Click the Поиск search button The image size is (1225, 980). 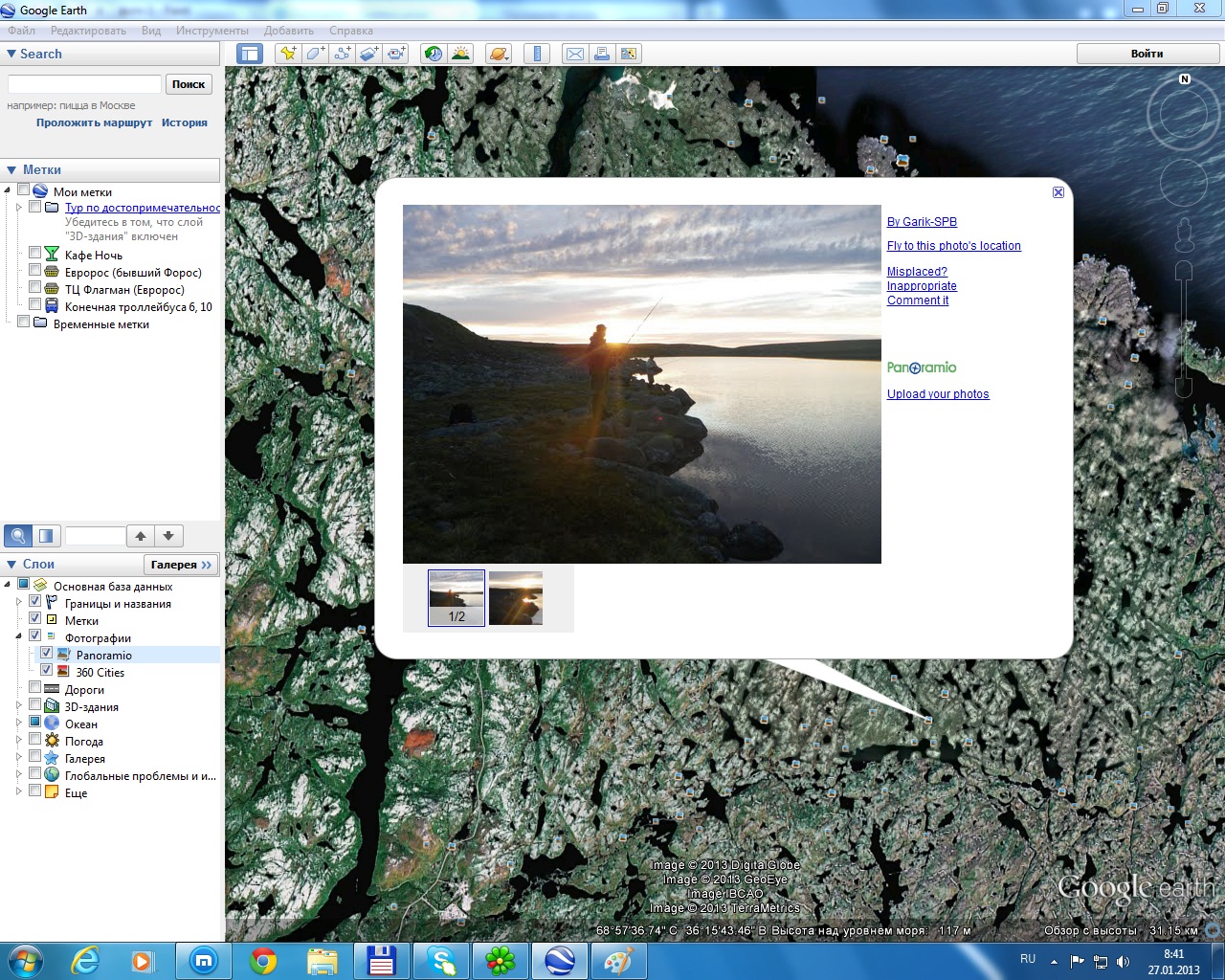189,84
